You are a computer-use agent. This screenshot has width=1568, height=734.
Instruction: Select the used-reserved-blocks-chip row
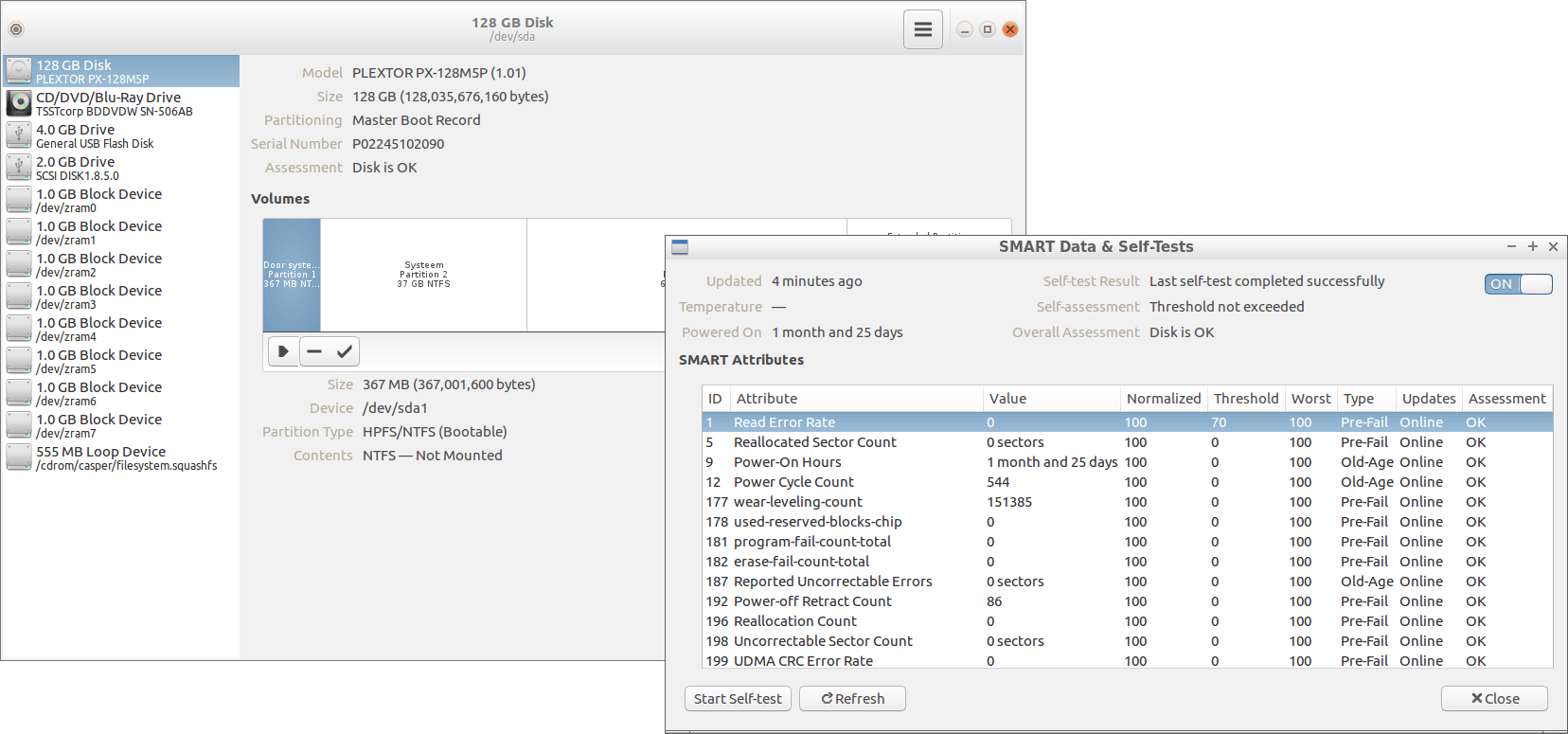coord(1128,522)
